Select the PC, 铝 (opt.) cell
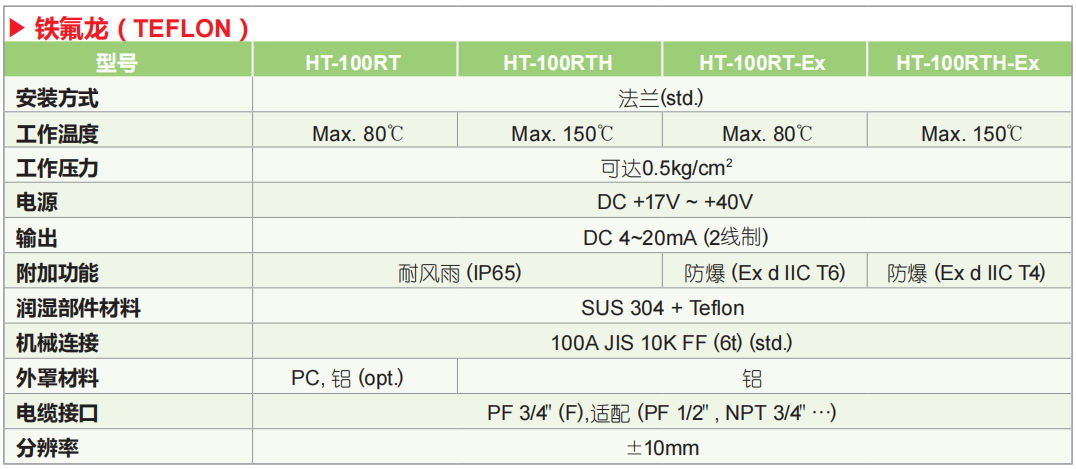This screenshot has height=469, width=1076. (x=355, y=378)
